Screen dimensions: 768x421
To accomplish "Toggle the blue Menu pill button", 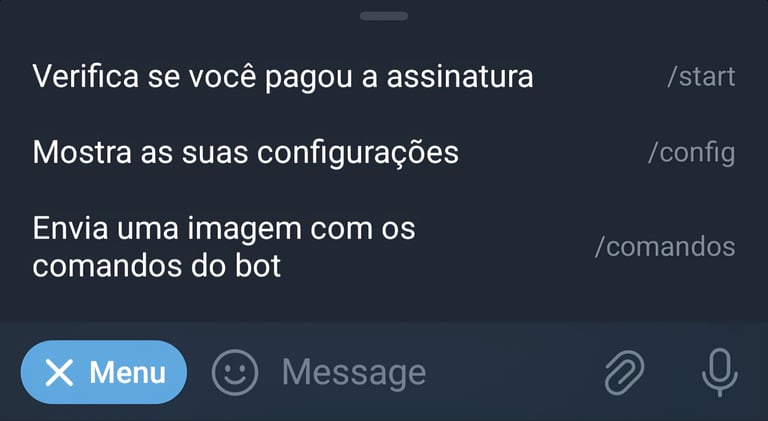I will 104,373.
